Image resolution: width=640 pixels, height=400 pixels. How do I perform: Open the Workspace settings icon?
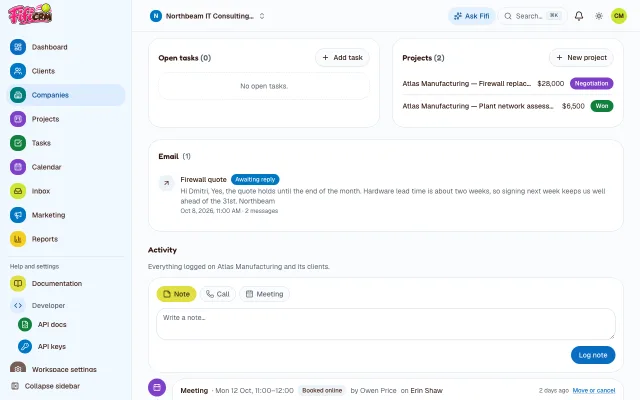18,367
